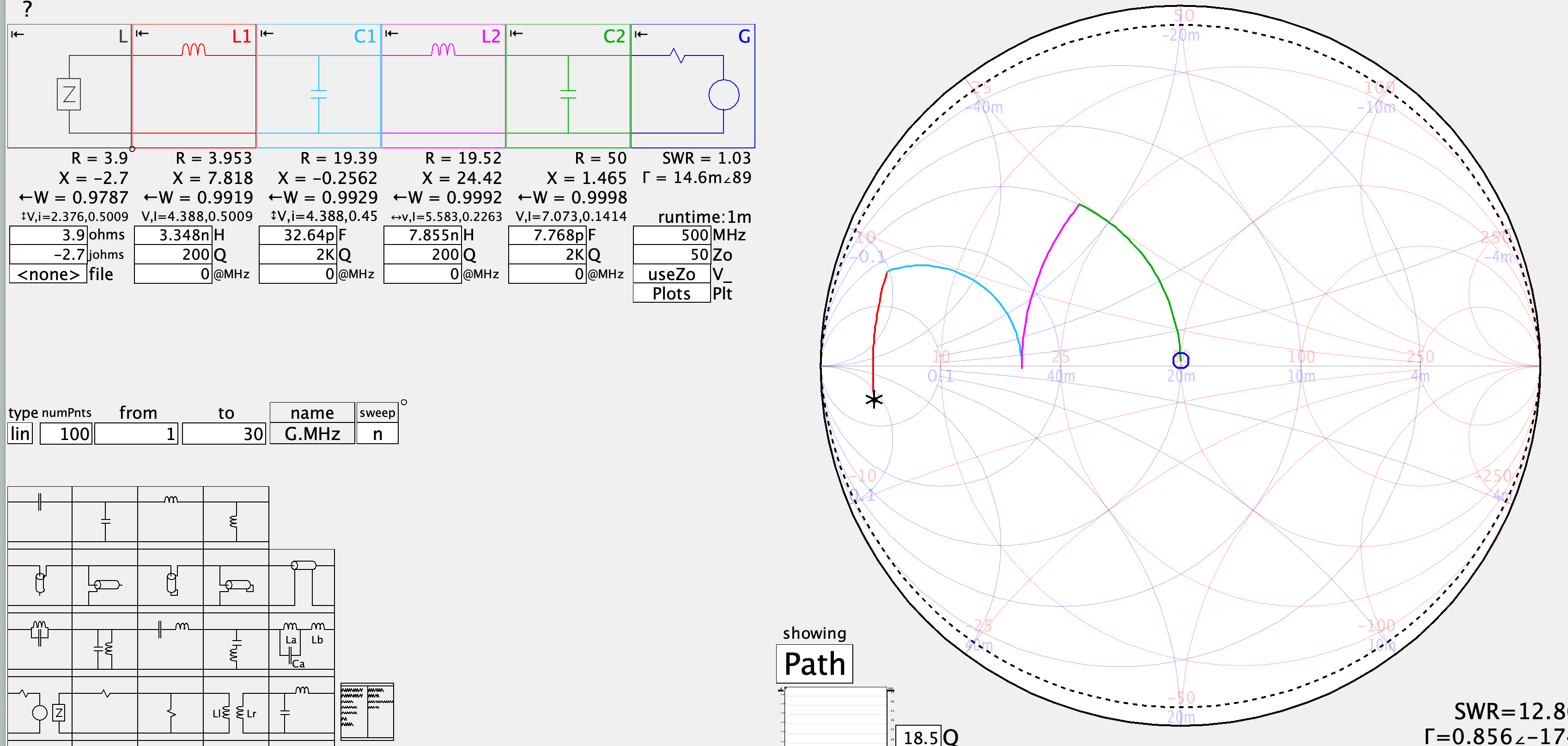1568x746 pixels.
Task: Click the arrow icon in load L block
Action: click(x=17, y=34)
